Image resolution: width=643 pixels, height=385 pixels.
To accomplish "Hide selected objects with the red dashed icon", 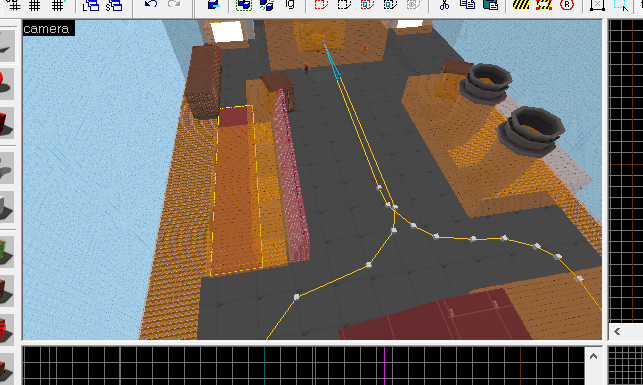I will click(x=321, y=5).
